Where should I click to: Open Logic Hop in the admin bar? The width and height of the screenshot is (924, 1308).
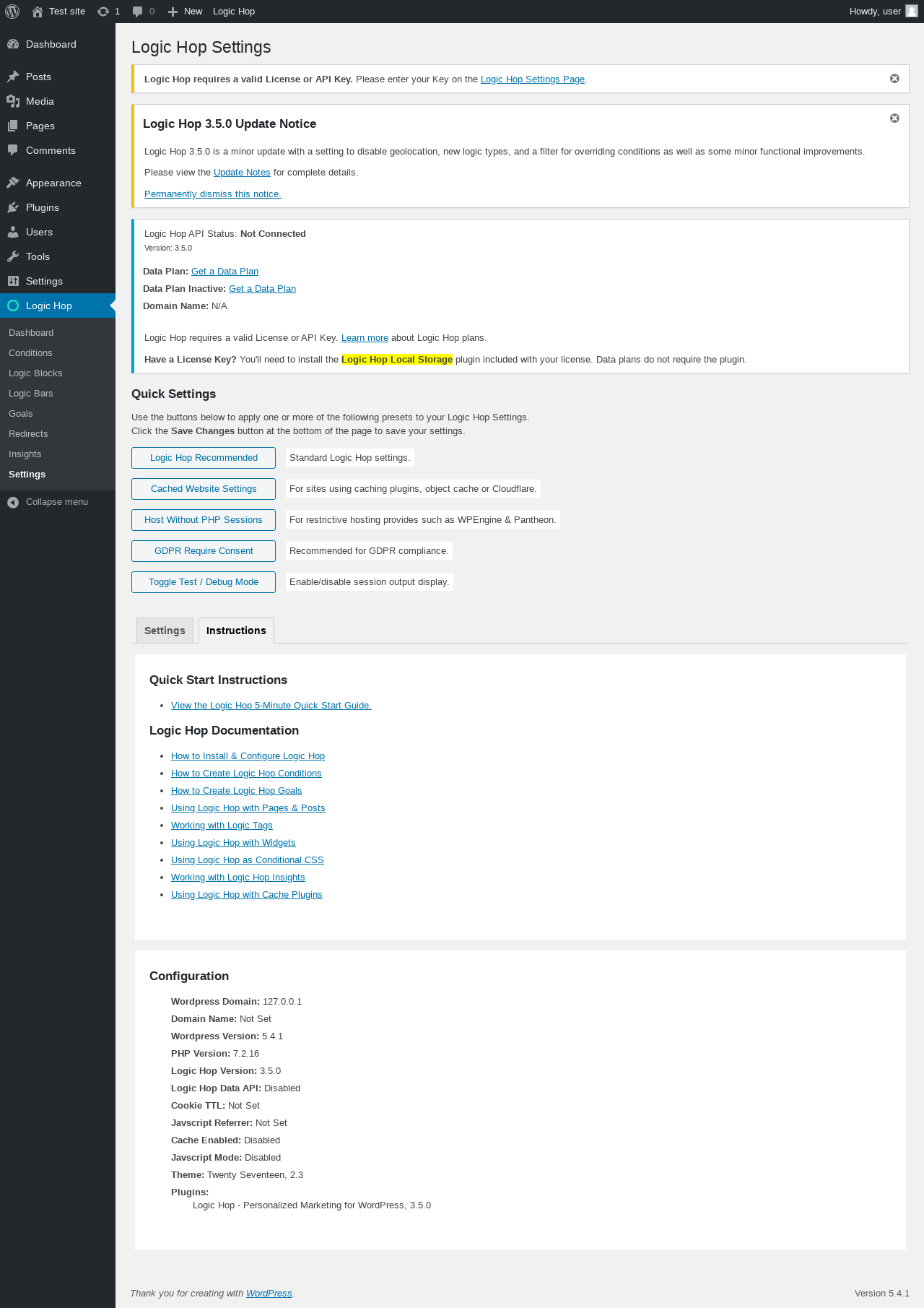tap(234, 12)
